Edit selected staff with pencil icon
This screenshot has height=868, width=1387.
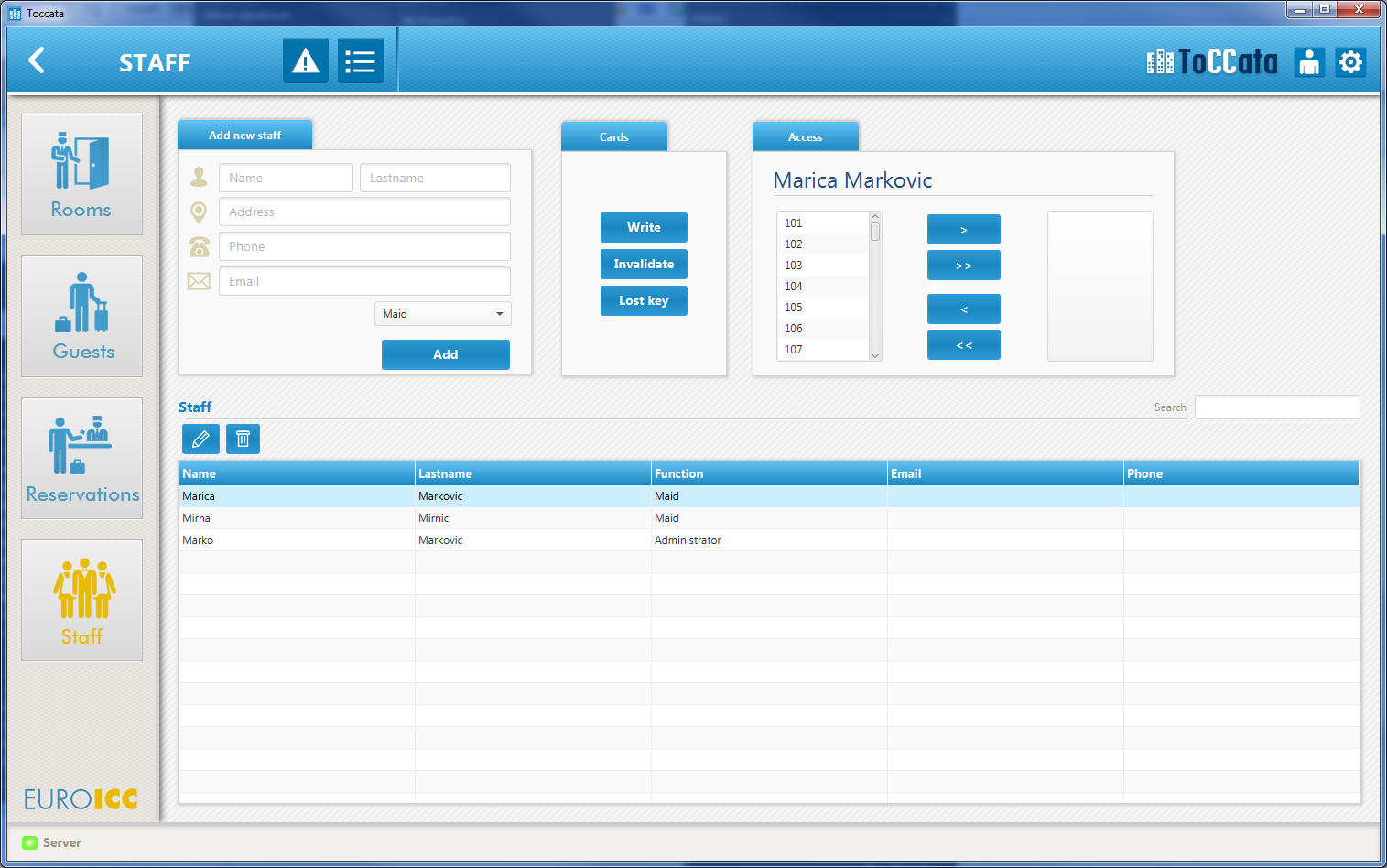tap(200, 439)
